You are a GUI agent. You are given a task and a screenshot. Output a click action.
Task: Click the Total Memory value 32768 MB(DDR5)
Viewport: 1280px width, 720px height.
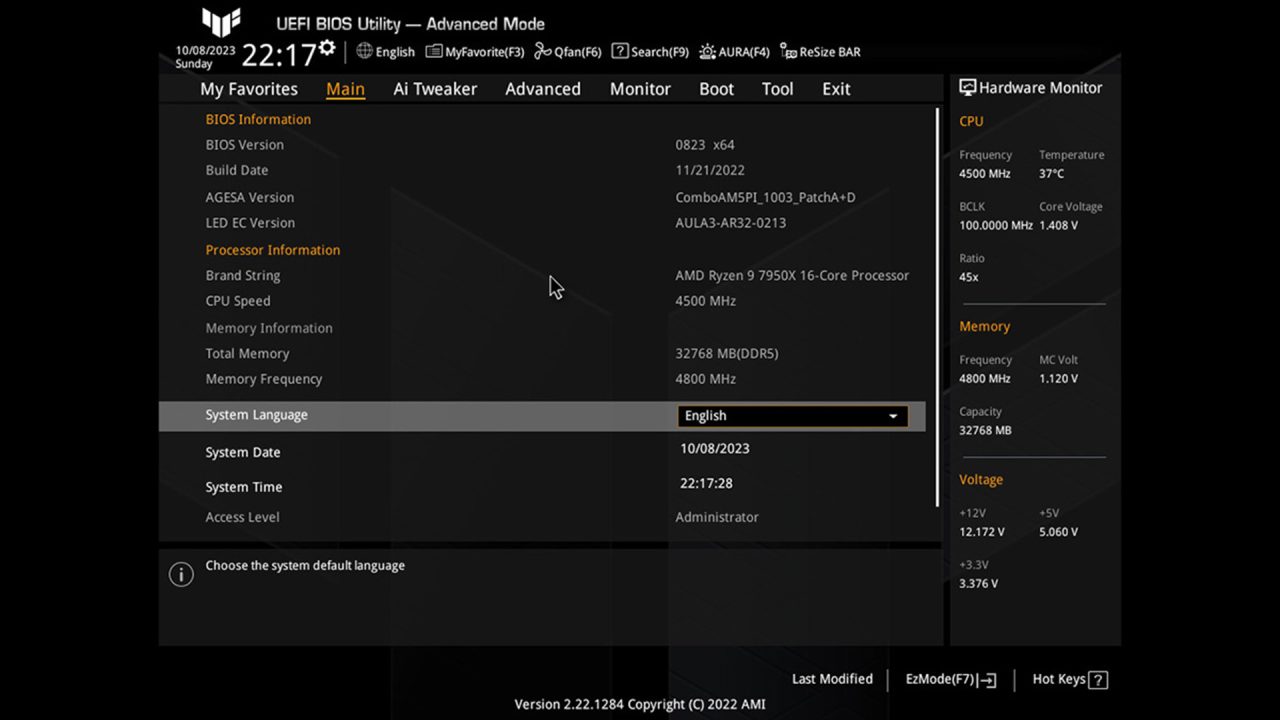pos(726,354)
